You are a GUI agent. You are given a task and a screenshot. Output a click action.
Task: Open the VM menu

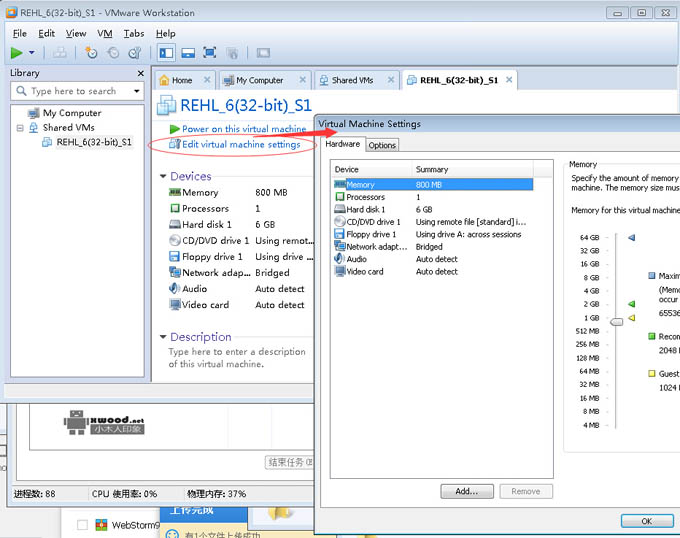point(105,33)
